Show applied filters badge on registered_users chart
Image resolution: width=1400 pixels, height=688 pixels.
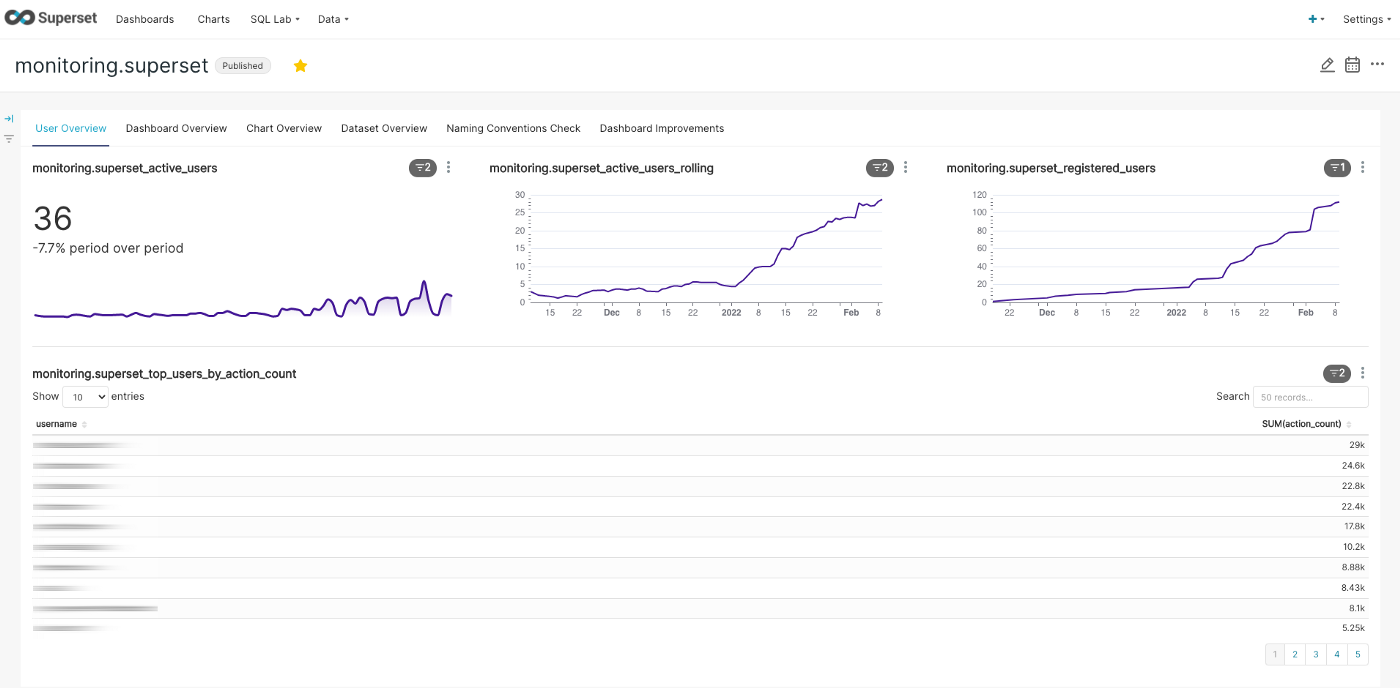coord(1336,168)
